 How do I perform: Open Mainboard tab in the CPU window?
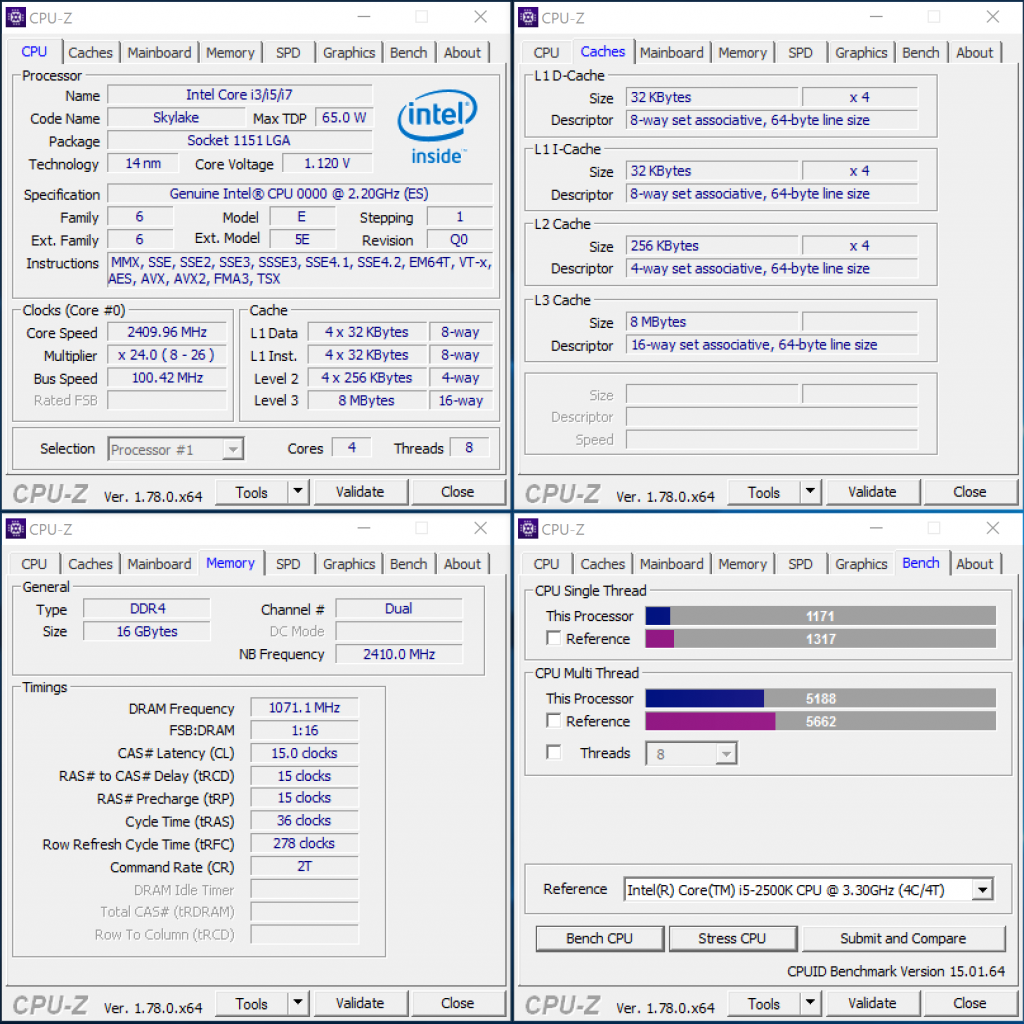tap(159, 53)
